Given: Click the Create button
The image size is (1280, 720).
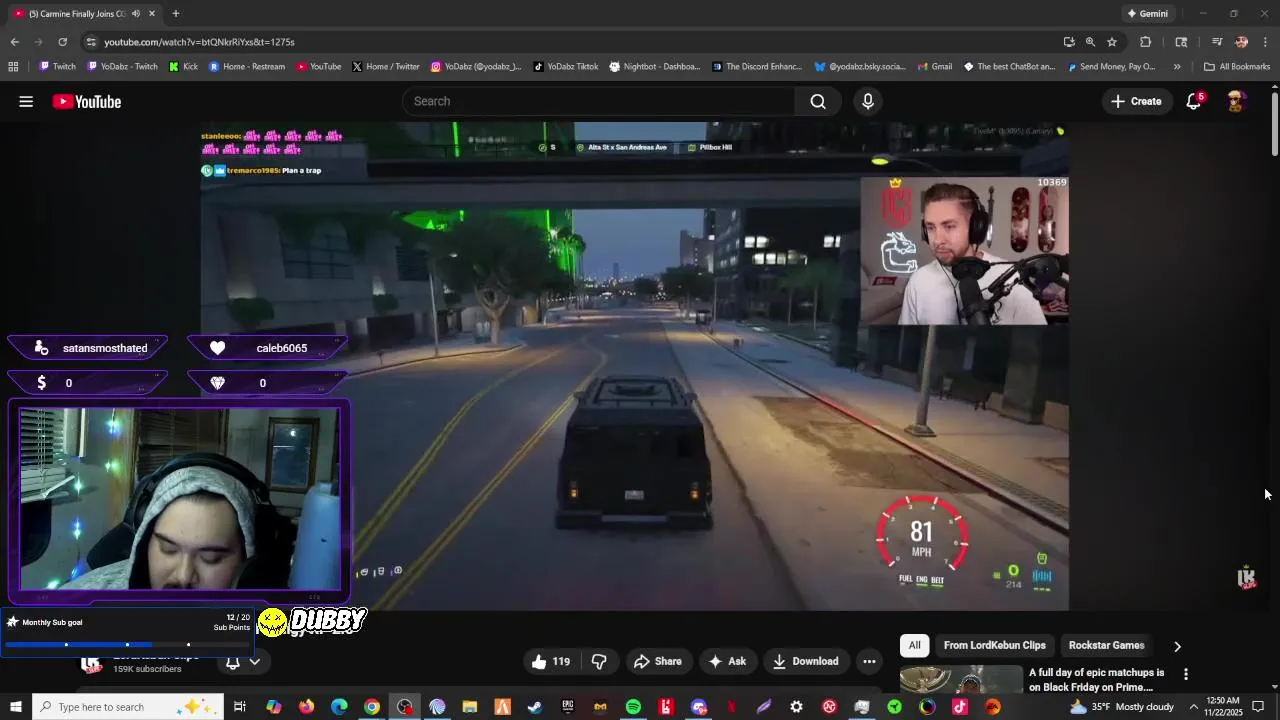Looking at the screenshot, I should [x=1136, y=101].
